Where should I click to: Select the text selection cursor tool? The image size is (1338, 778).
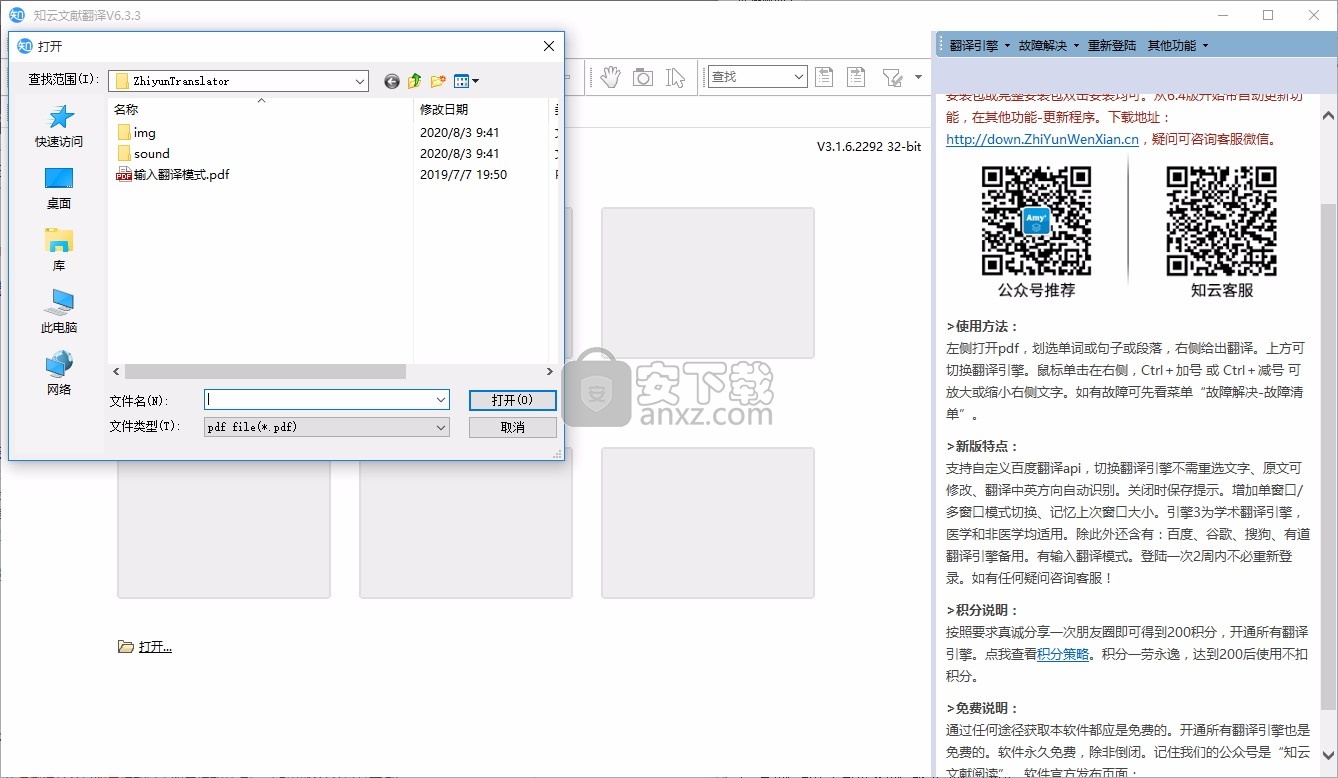676,77
